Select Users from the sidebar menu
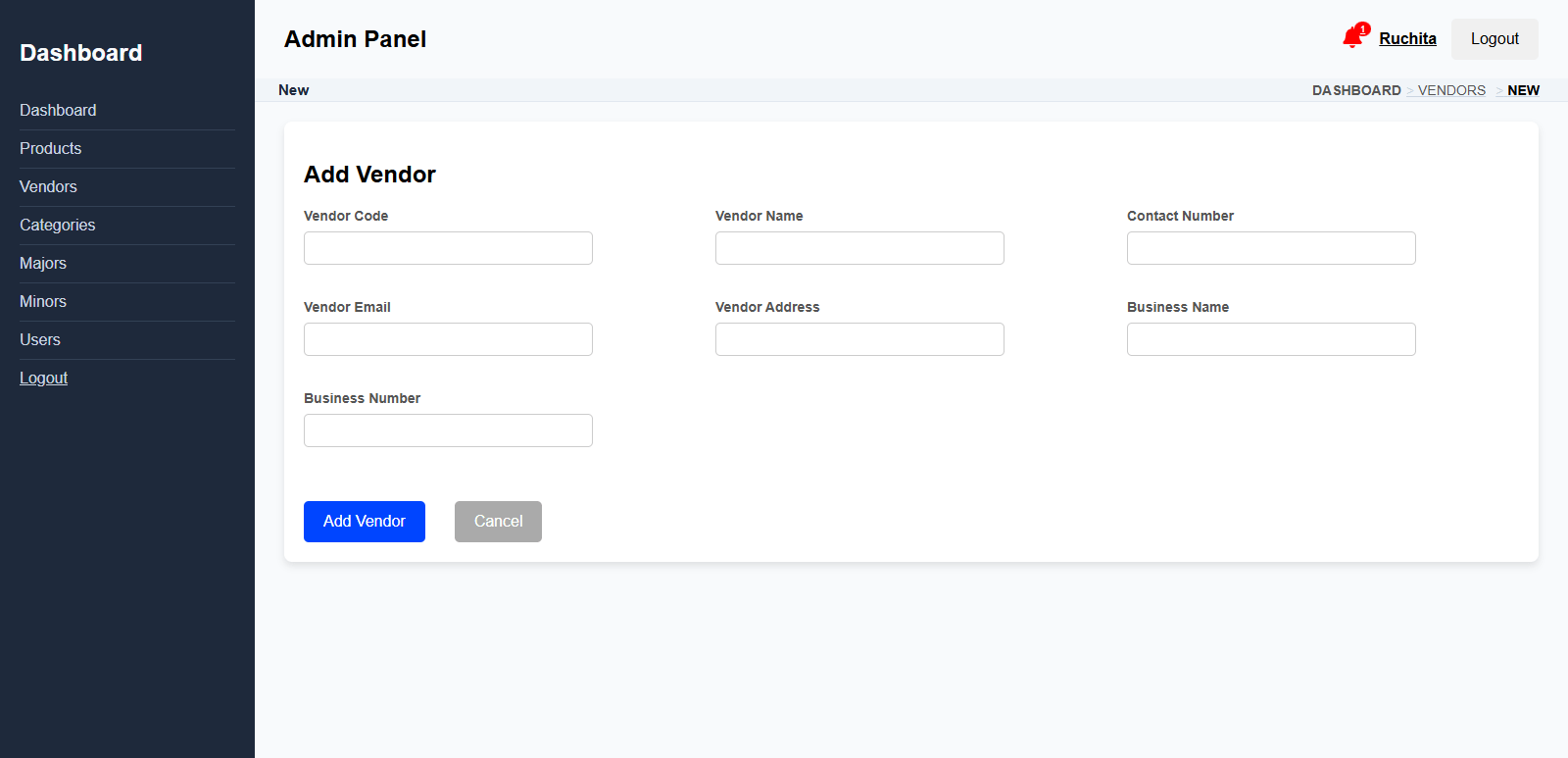 point(40,340)
